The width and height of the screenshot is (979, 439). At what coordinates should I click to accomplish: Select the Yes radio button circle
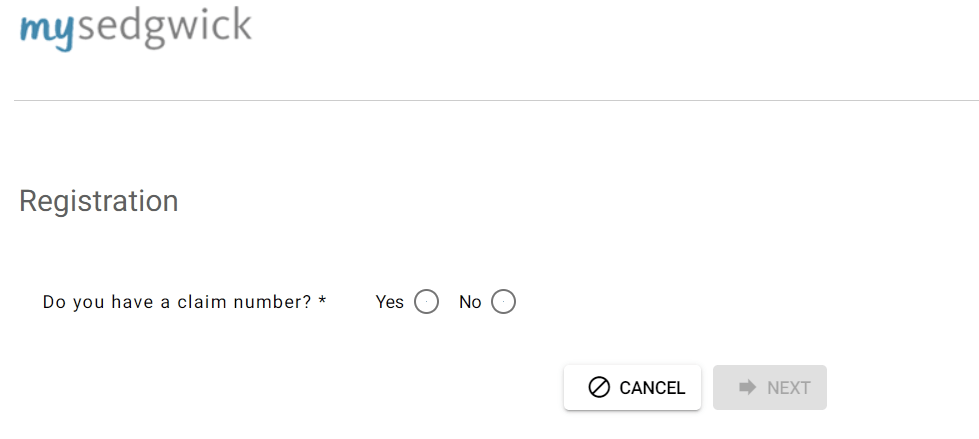pos(426,302)
